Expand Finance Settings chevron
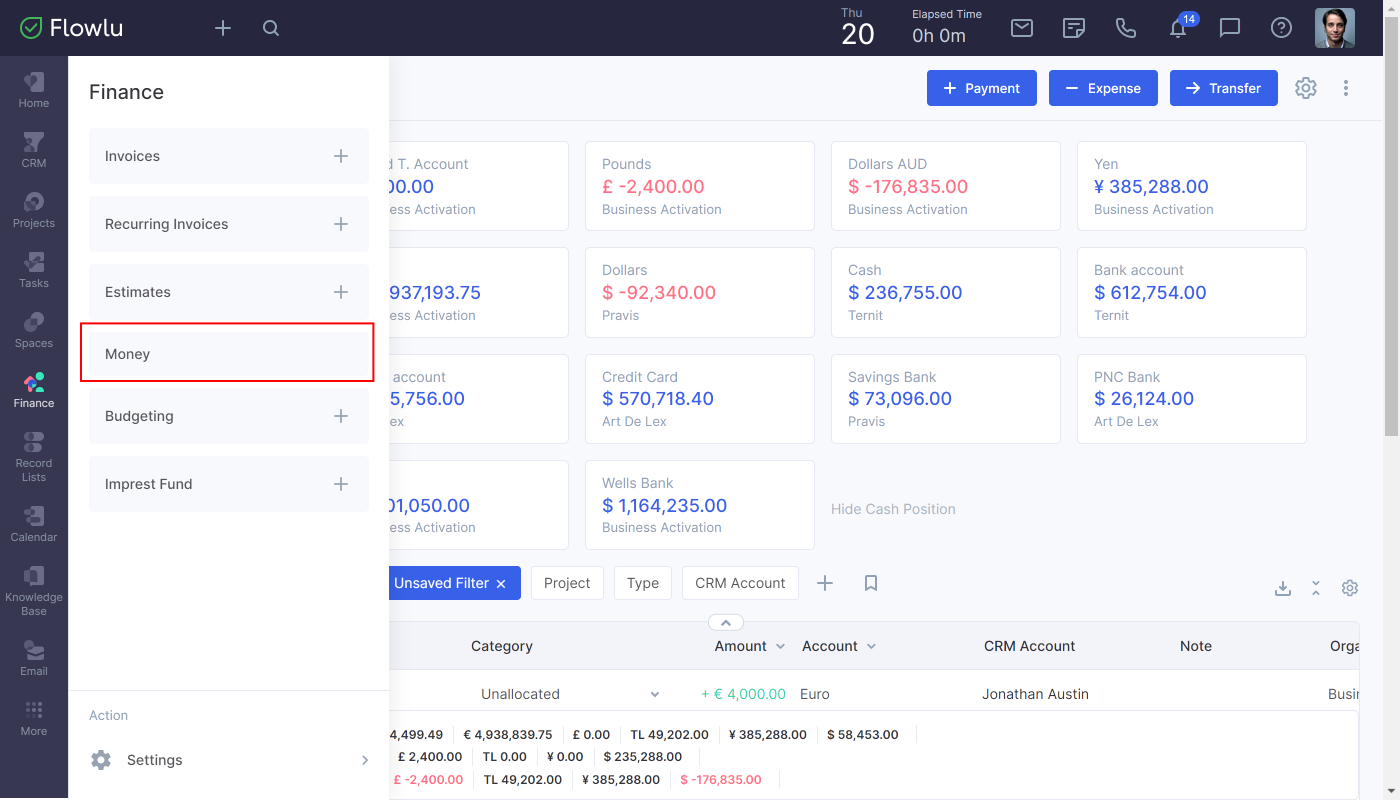The image size is (1400, 800). [x=365, y=760]
